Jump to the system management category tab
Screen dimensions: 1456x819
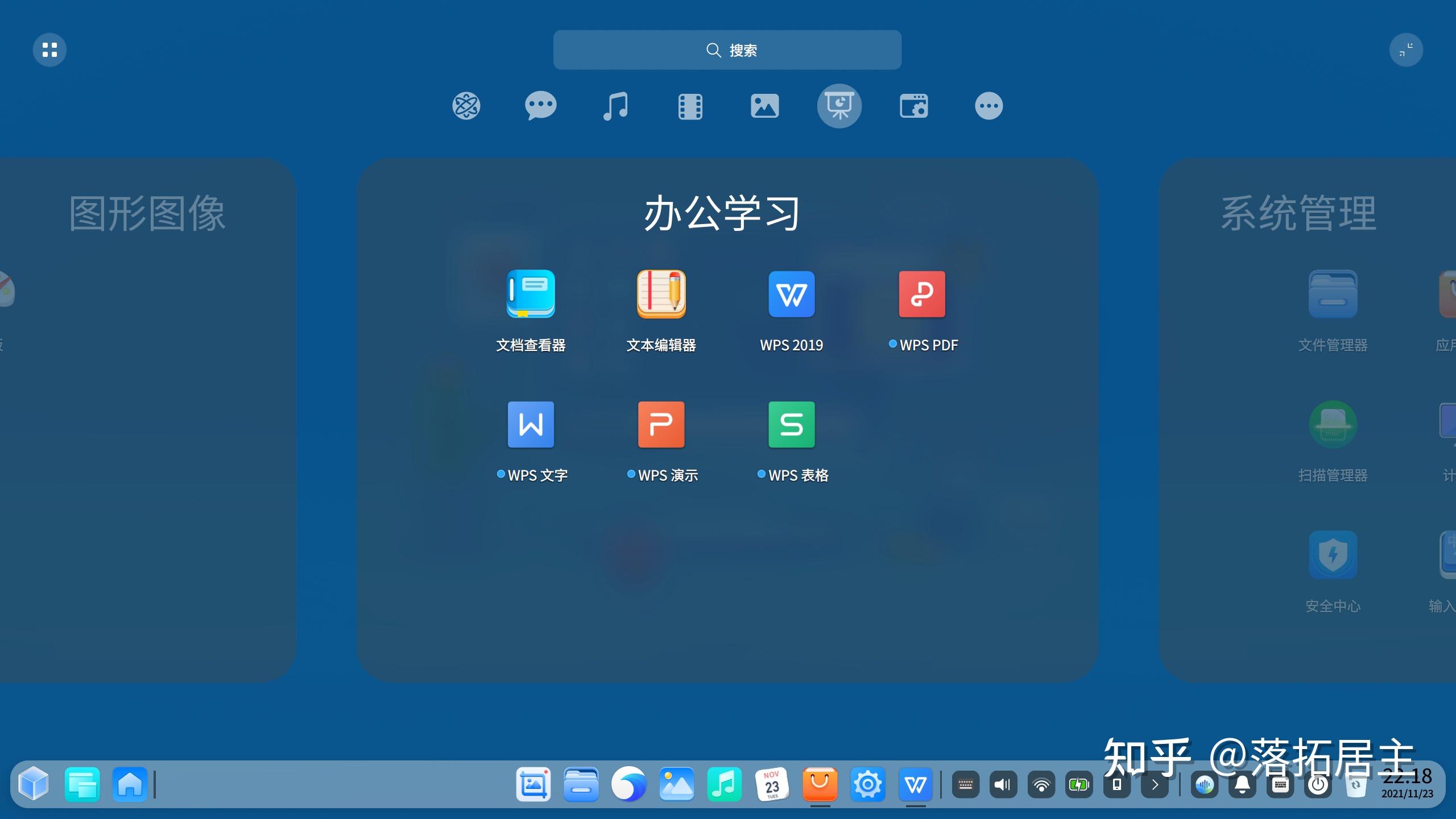[x=914, y=106]
